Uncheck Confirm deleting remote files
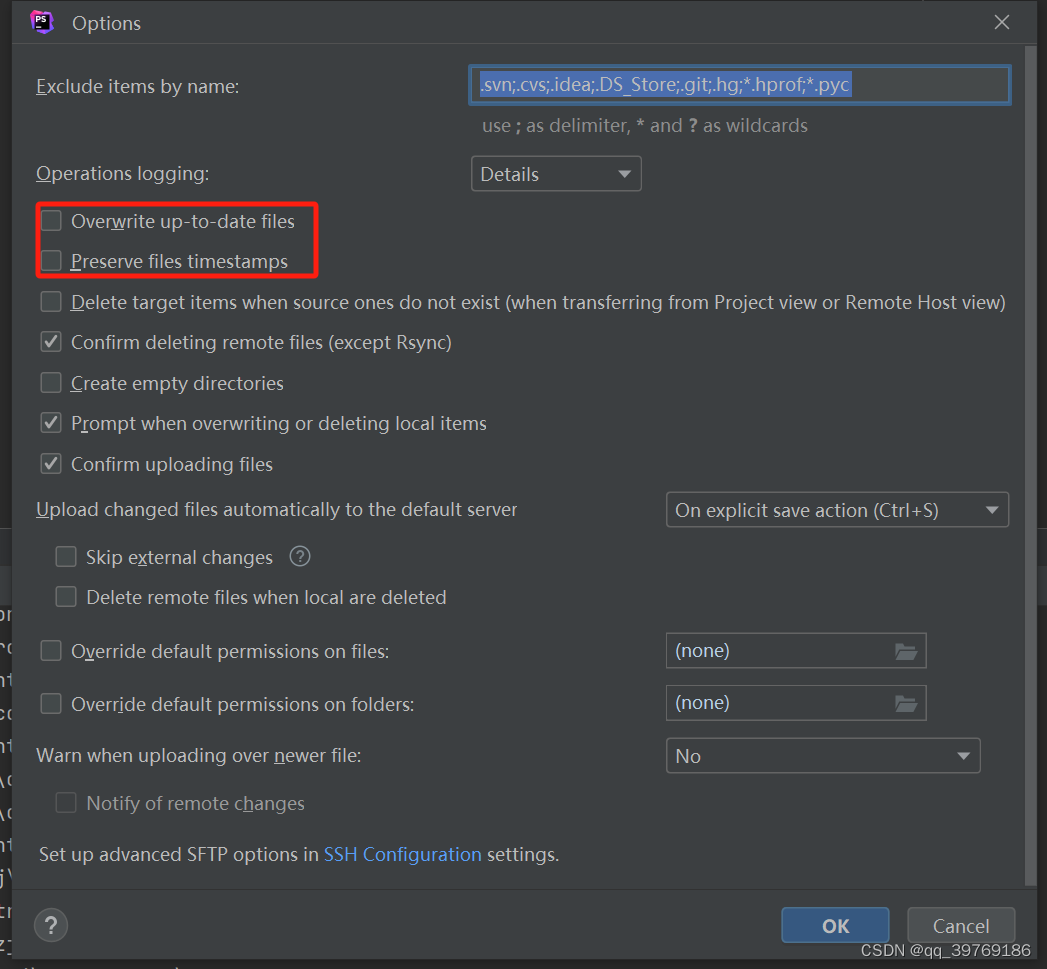 tap(50, 342)
